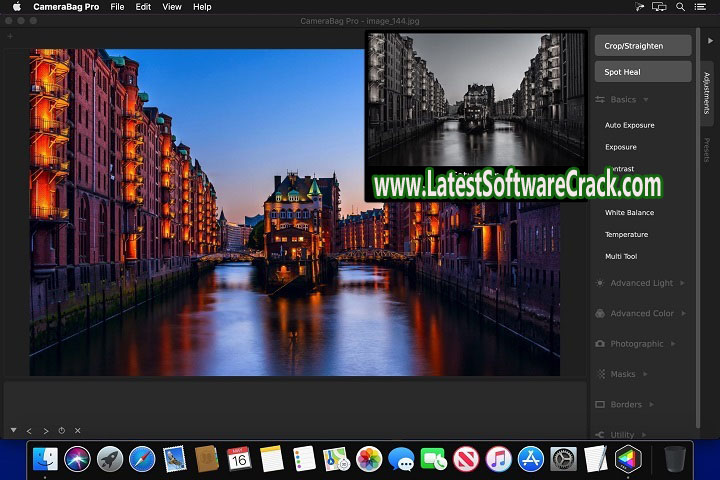The height and width of the screenshot is (480, 720).
Task: Click the X icon in the bottom tray
Action: click(x=78, y=430)
